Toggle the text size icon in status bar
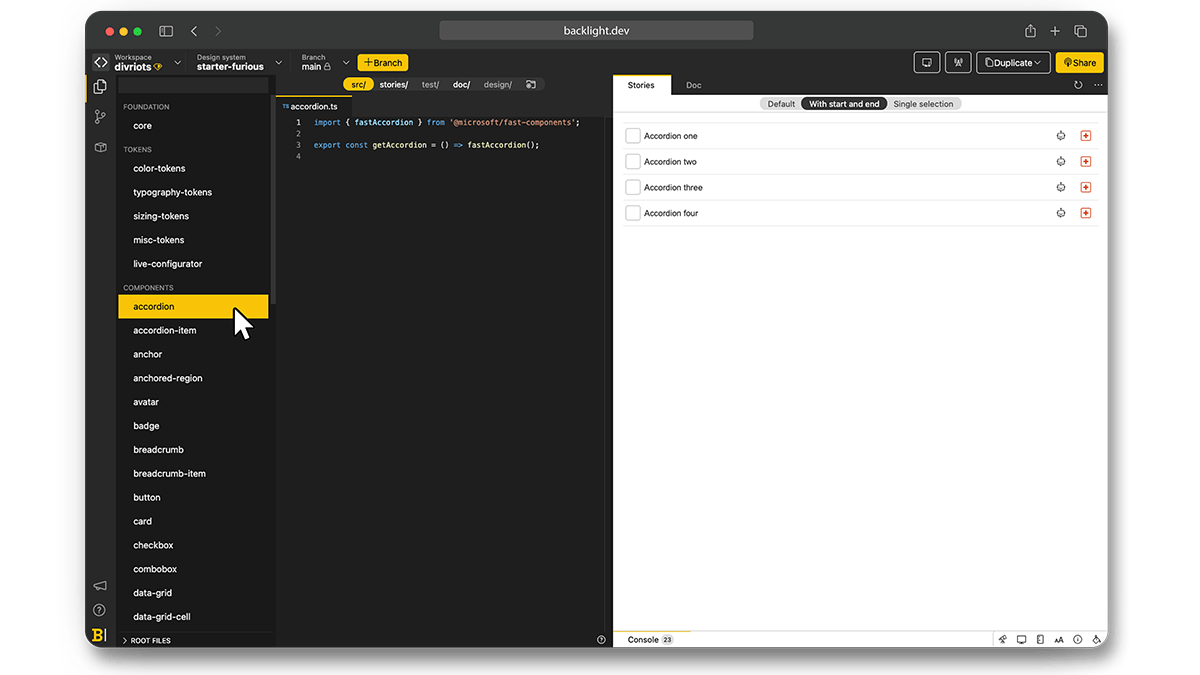 point(1059,640)
